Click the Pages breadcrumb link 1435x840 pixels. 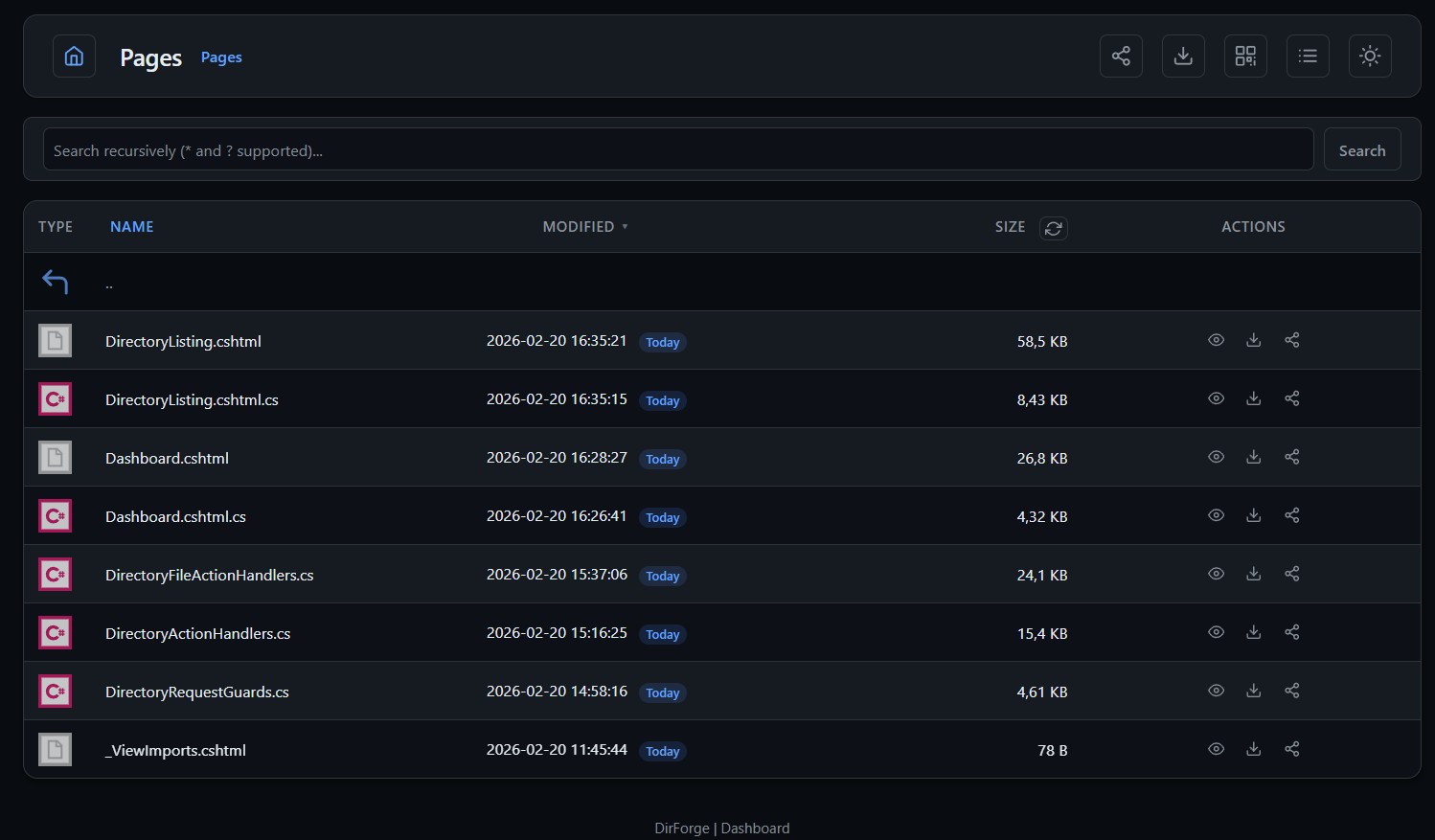(221, 57)
